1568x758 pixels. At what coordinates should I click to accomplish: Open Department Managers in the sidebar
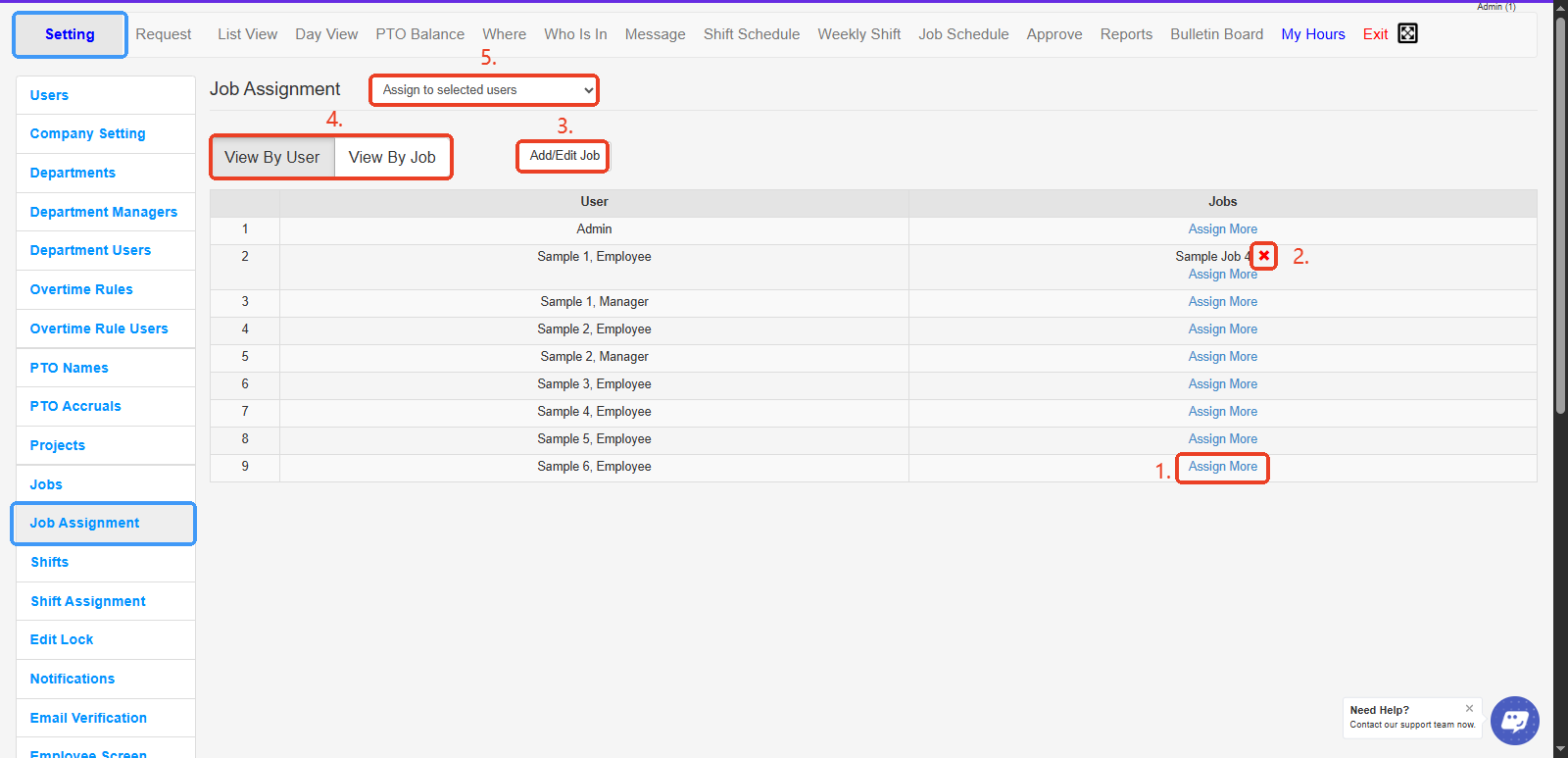coord(104,212)
